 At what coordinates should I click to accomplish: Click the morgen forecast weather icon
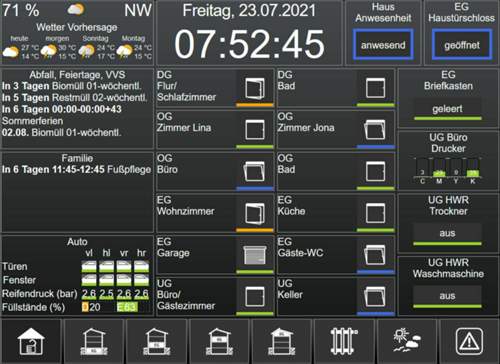[49, 52]
